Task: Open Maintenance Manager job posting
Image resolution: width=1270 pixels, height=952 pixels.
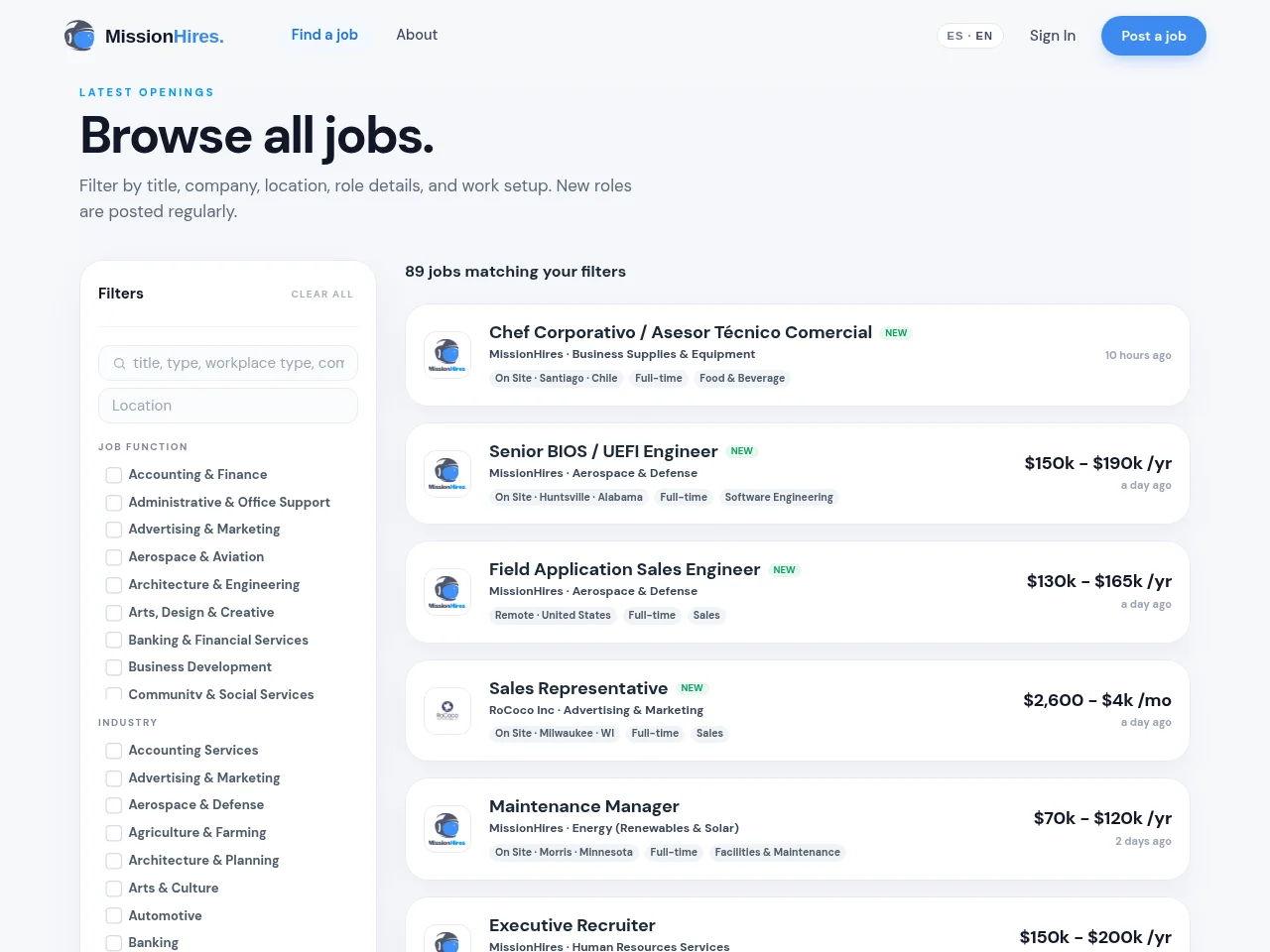Action: [x=584, y=806]
